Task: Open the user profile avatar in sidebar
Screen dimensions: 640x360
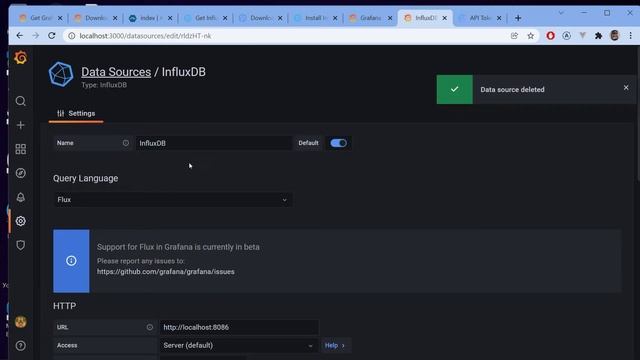Action: 21,322
